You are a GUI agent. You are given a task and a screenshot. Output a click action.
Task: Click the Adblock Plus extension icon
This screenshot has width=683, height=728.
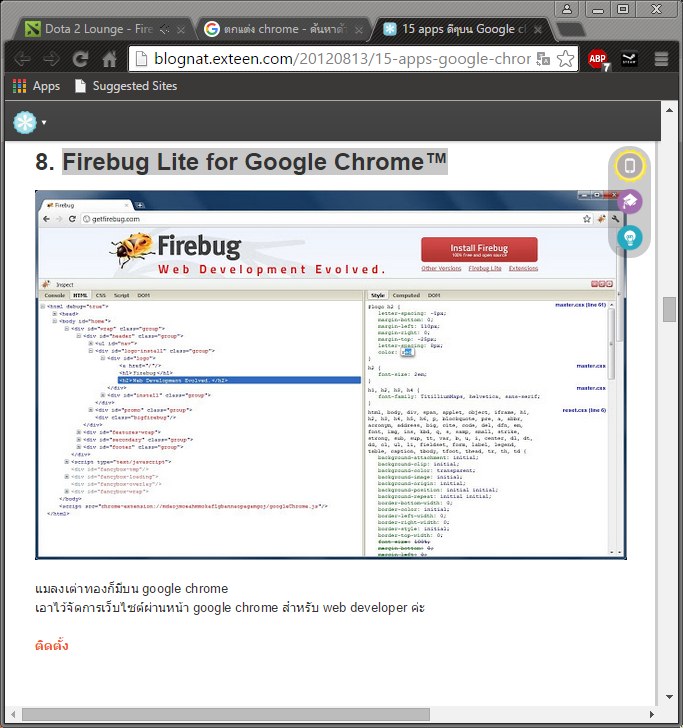(598, 59)
